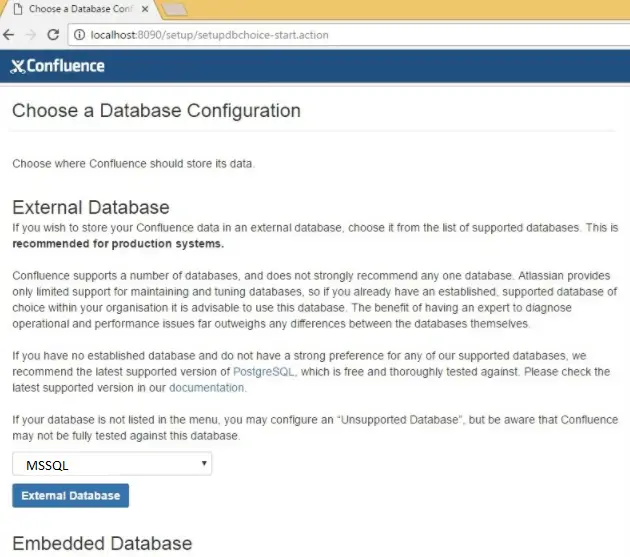
Task: Select the Choose a Database Configuration tab
Action: tap(80, 10)
